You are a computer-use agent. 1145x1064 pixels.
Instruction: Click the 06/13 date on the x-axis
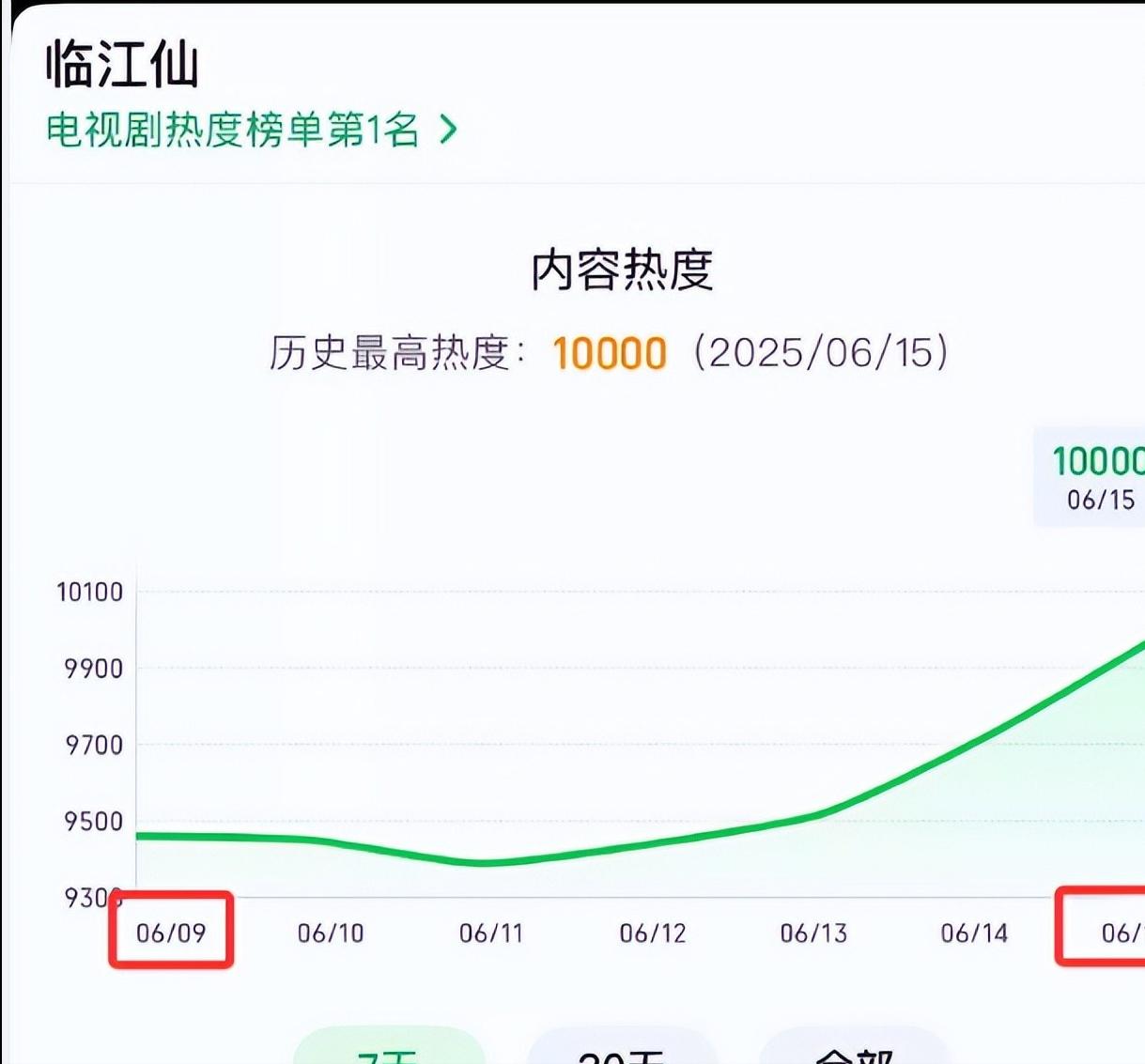813,933
